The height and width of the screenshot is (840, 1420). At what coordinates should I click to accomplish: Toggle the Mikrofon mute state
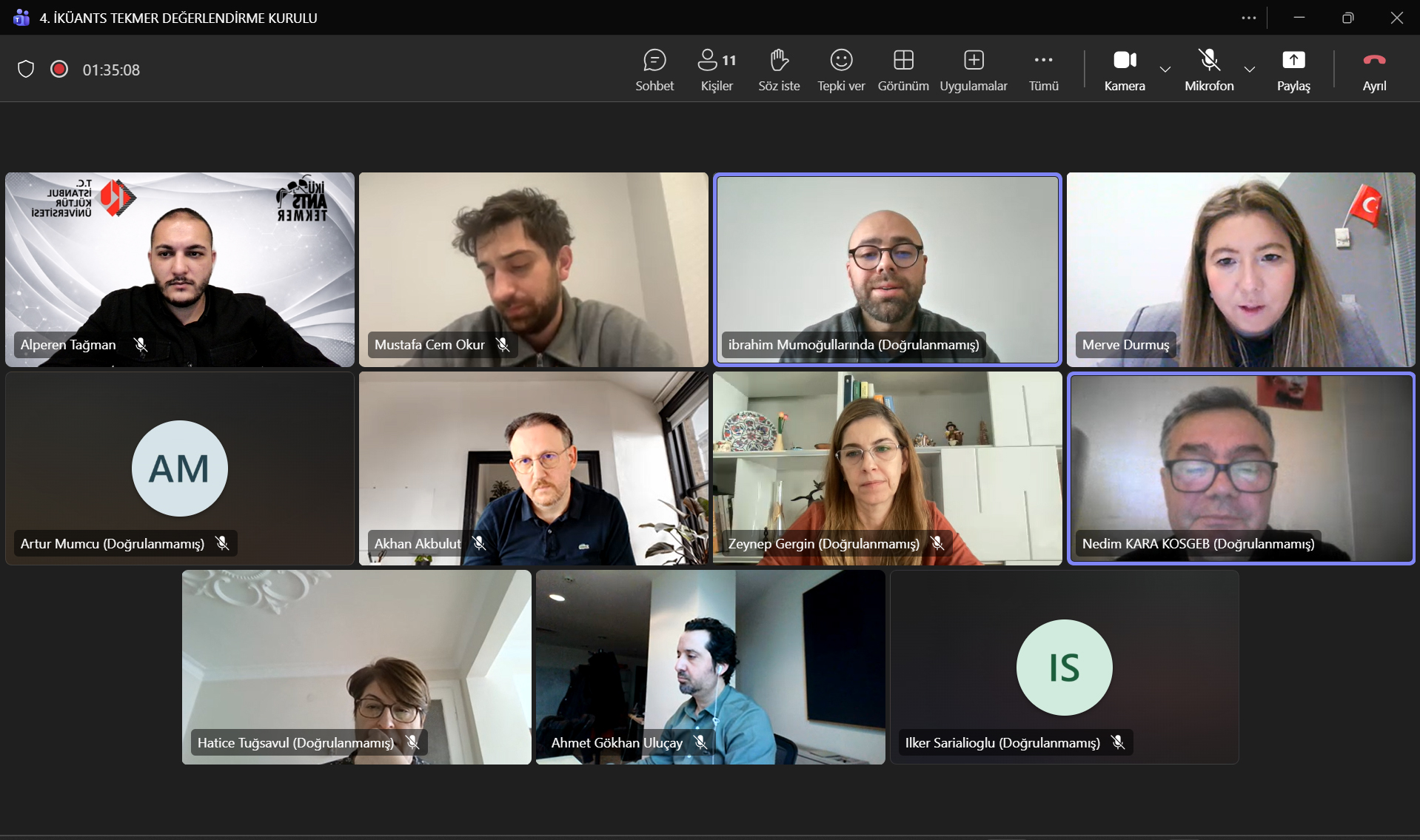[1209, 70]
